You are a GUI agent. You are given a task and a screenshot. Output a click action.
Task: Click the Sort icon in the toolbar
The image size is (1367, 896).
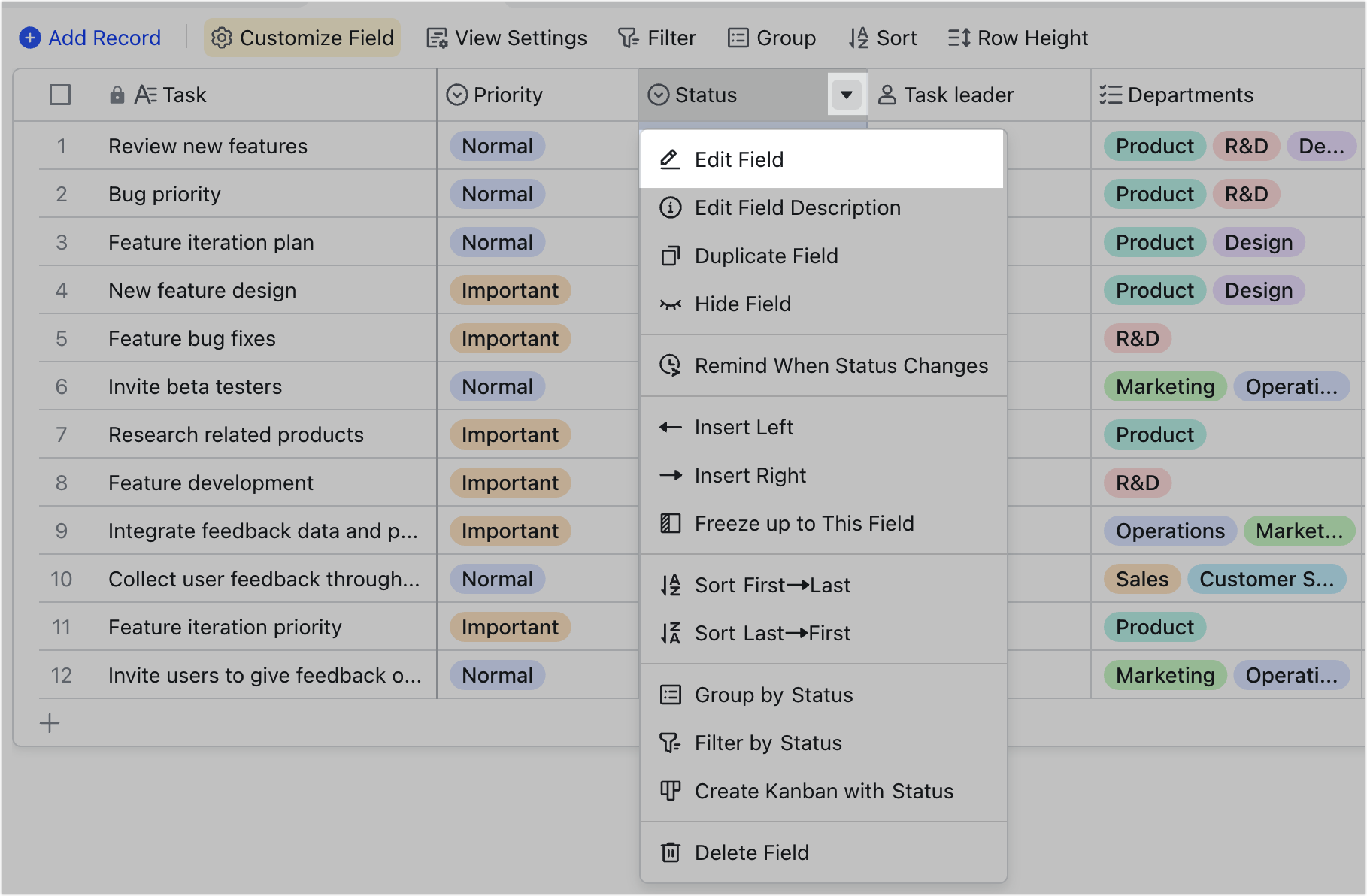[x=858, y=37]
